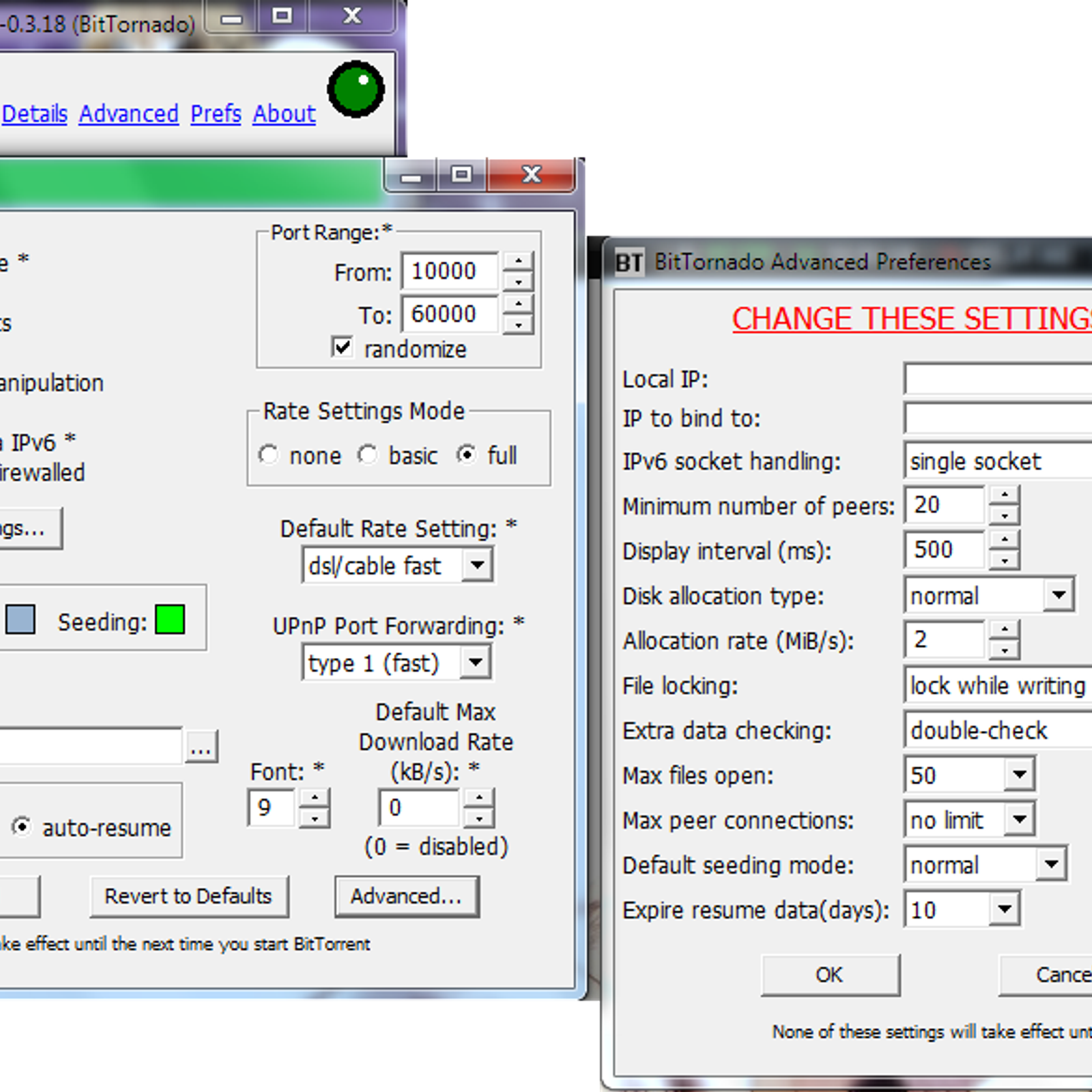
Task: Decrease the Default Max Download Rate
Action: tap(479, 818)
